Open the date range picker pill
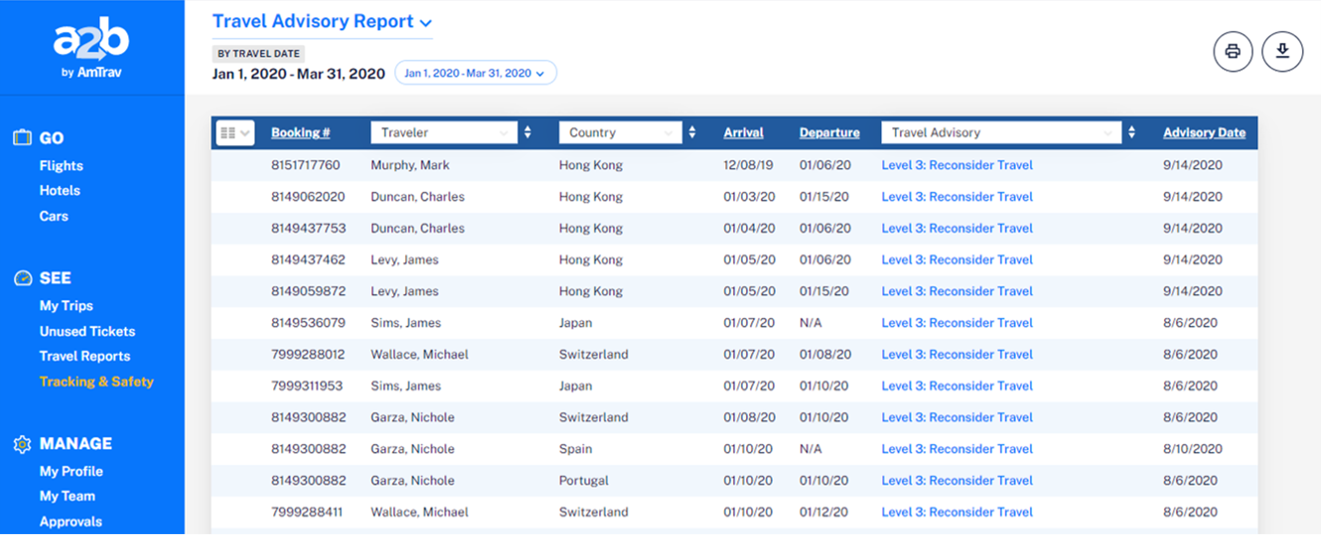The image size is (1321, 535). [475, 73]
